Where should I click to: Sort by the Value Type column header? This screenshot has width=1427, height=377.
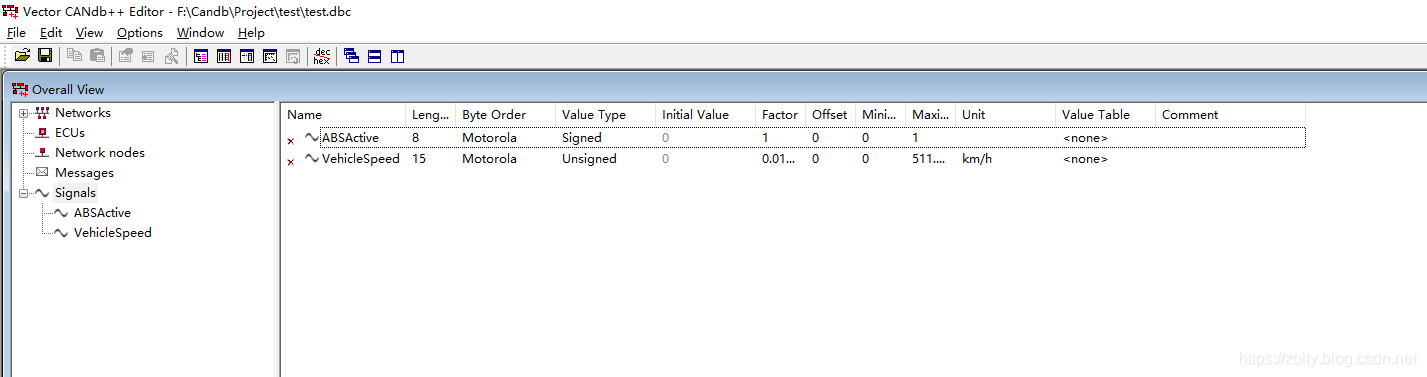click(606, 115)
